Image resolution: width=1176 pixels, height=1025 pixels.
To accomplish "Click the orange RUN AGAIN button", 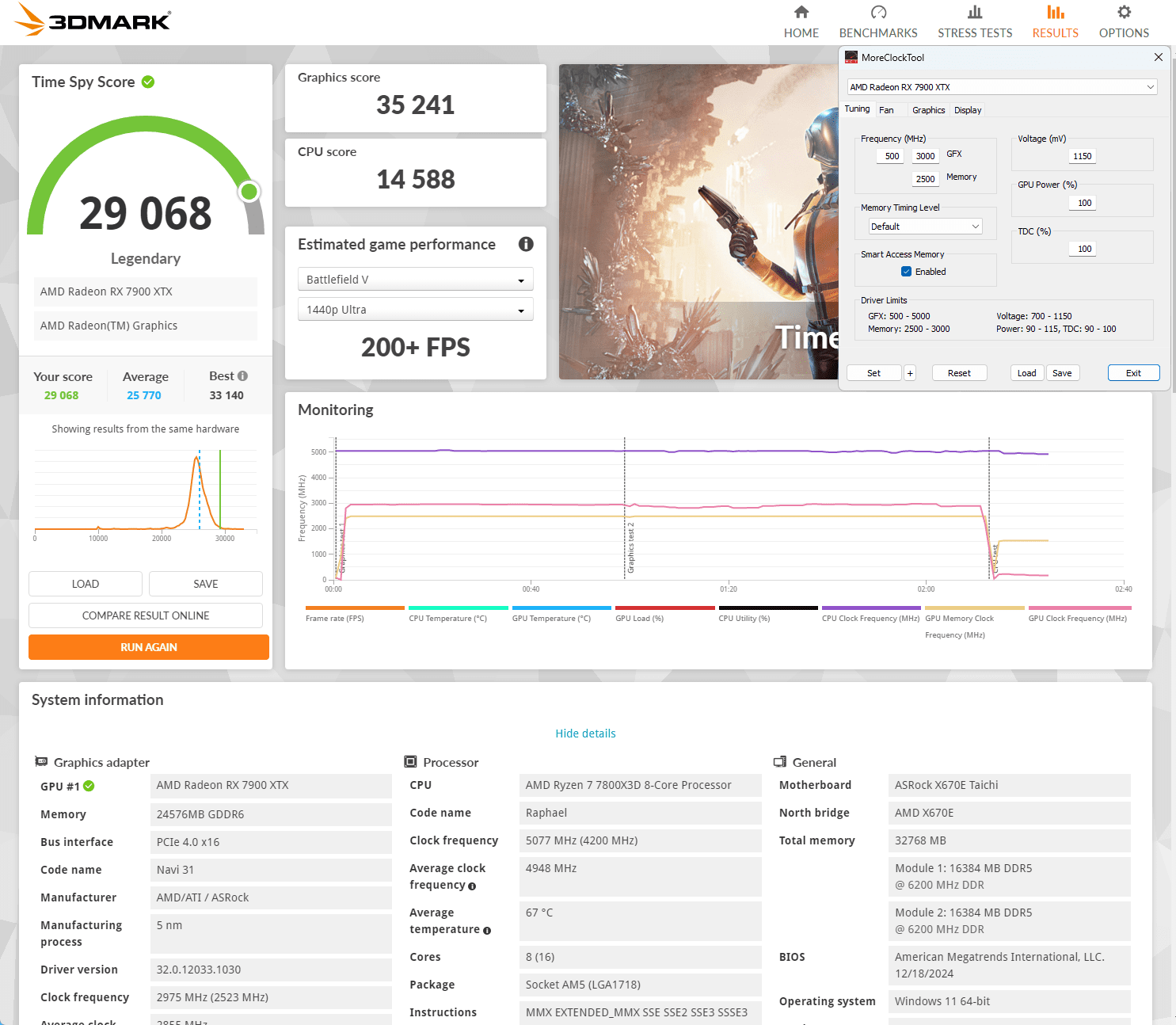I will tap(149, 647).
